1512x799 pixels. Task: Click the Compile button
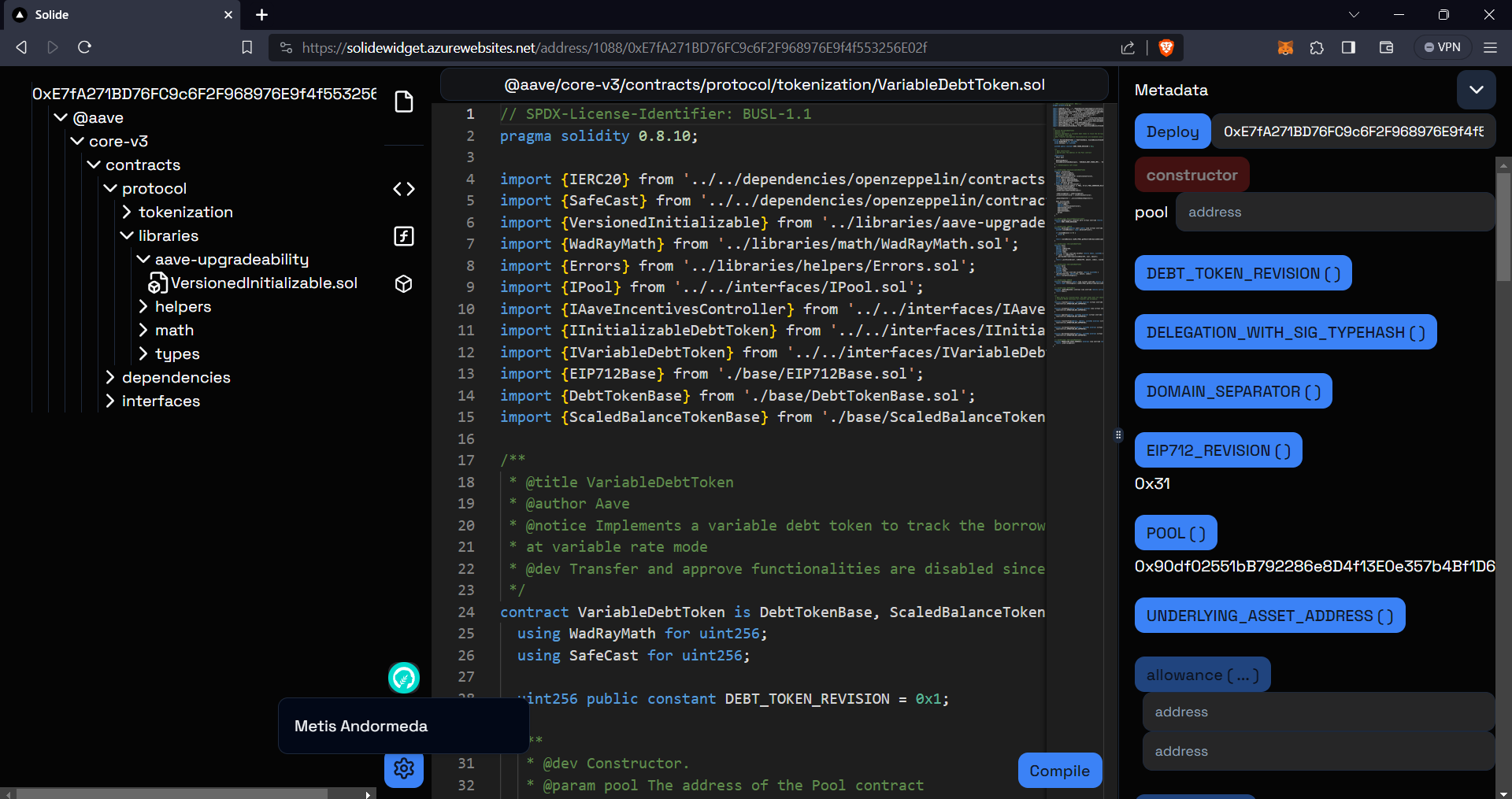[x=1059, y=771]
